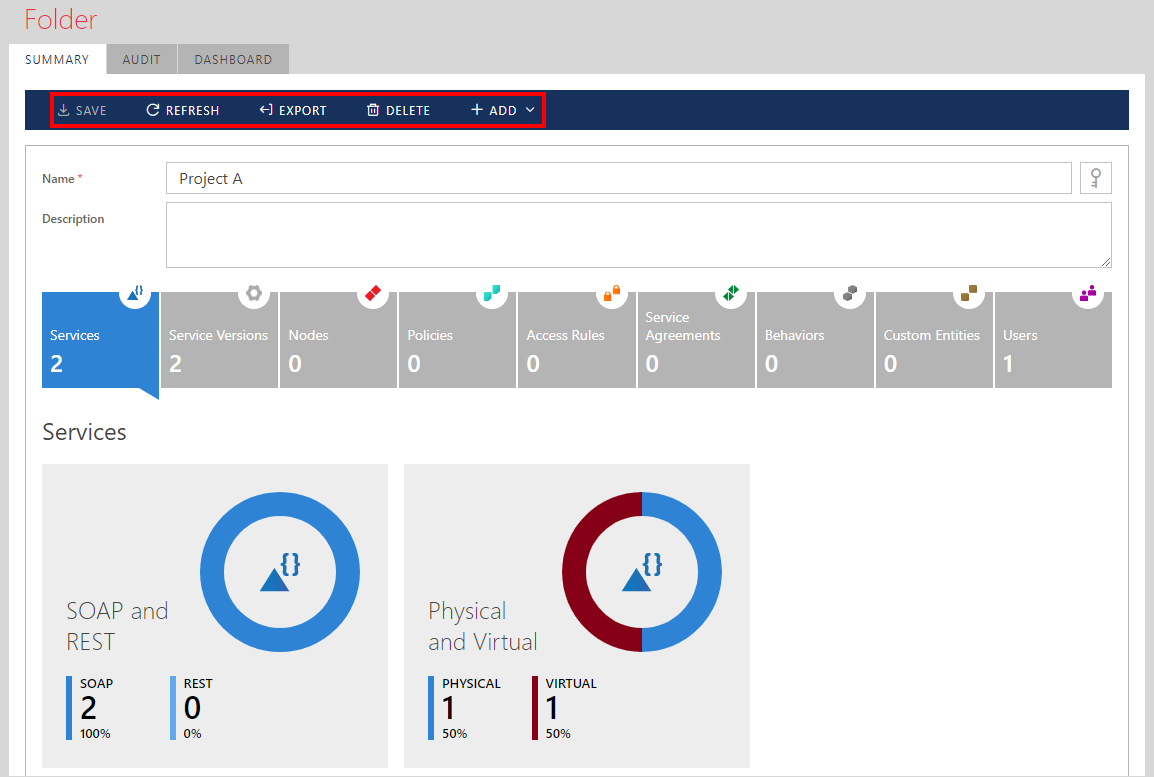The height and width of the screenshot is (777, 1154).
Task: Click the Access Rules lock icon
Action: pyautogui.click(x=612, y=293)
